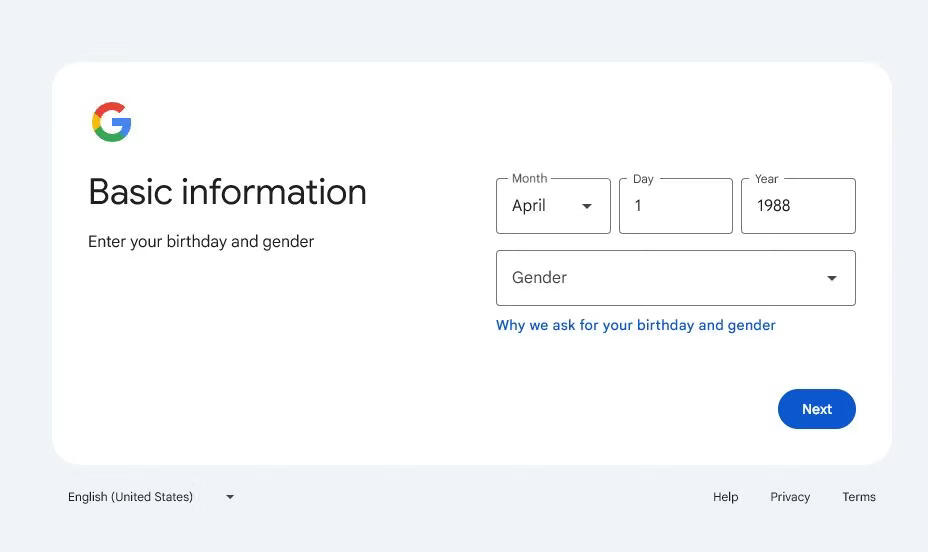Go to the Privacy link
Image resolution: width=928 pixels, height=552 pixels.
(790, 497)
